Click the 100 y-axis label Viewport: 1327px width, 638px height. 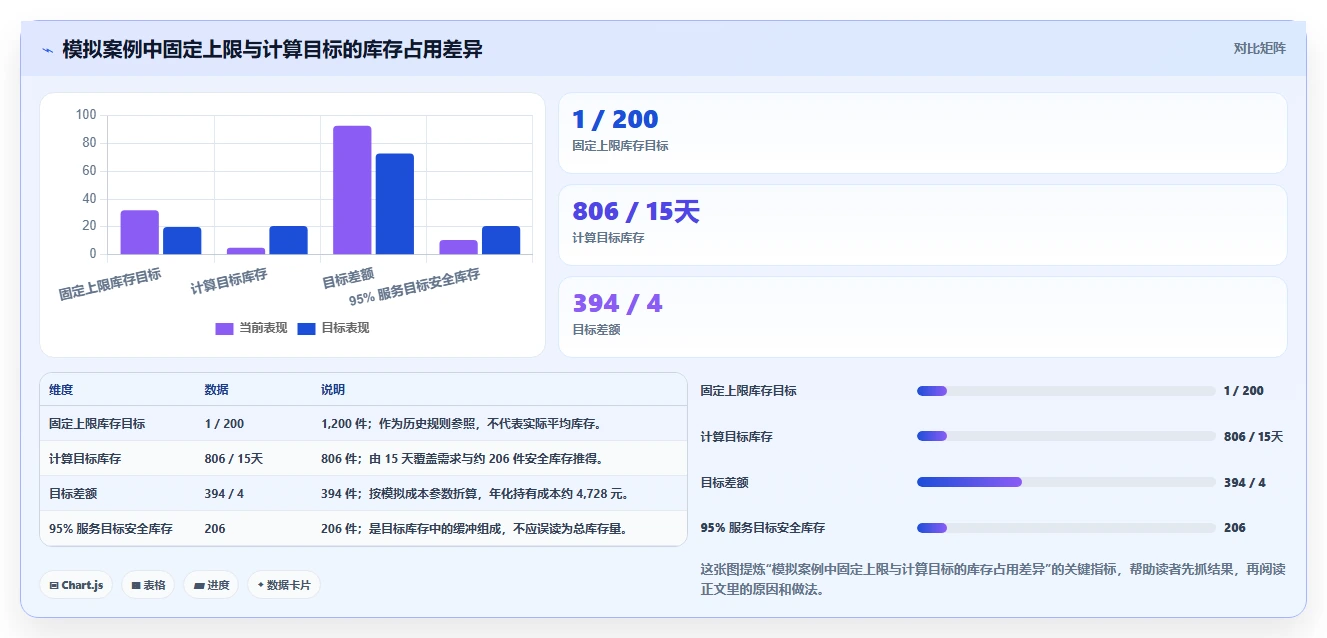click(86, 115)
